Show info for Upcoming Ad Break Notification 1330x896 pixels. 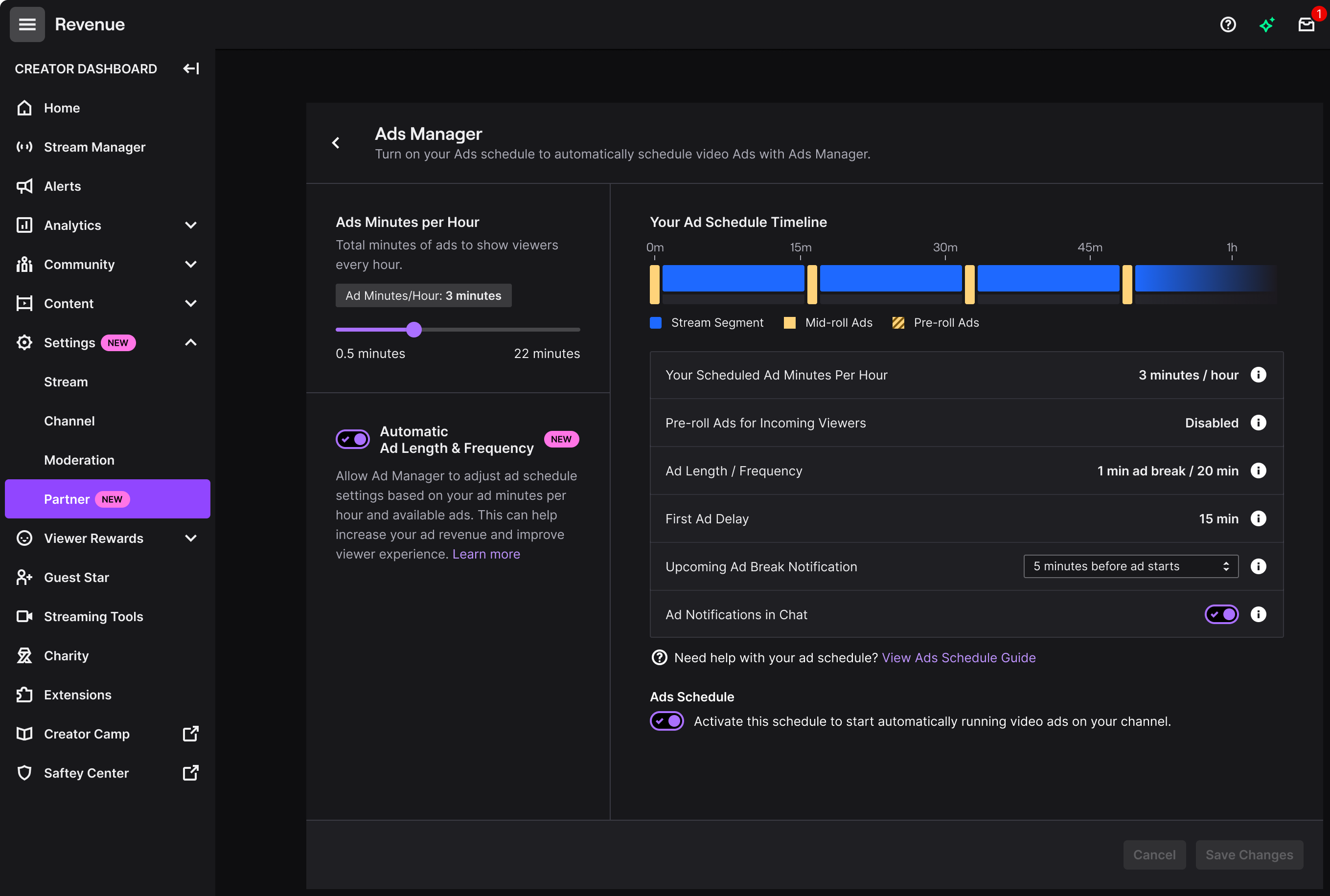tap(1258, 566)
